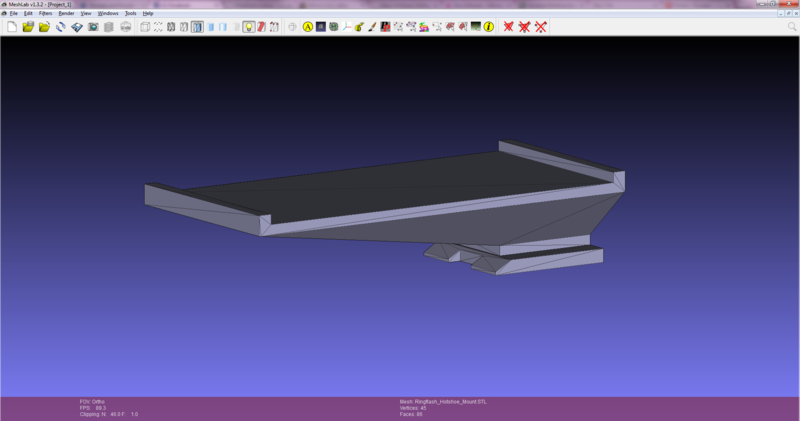Create a new empty project
This screenshot has height=421, width=800.
tap(12, 27)
